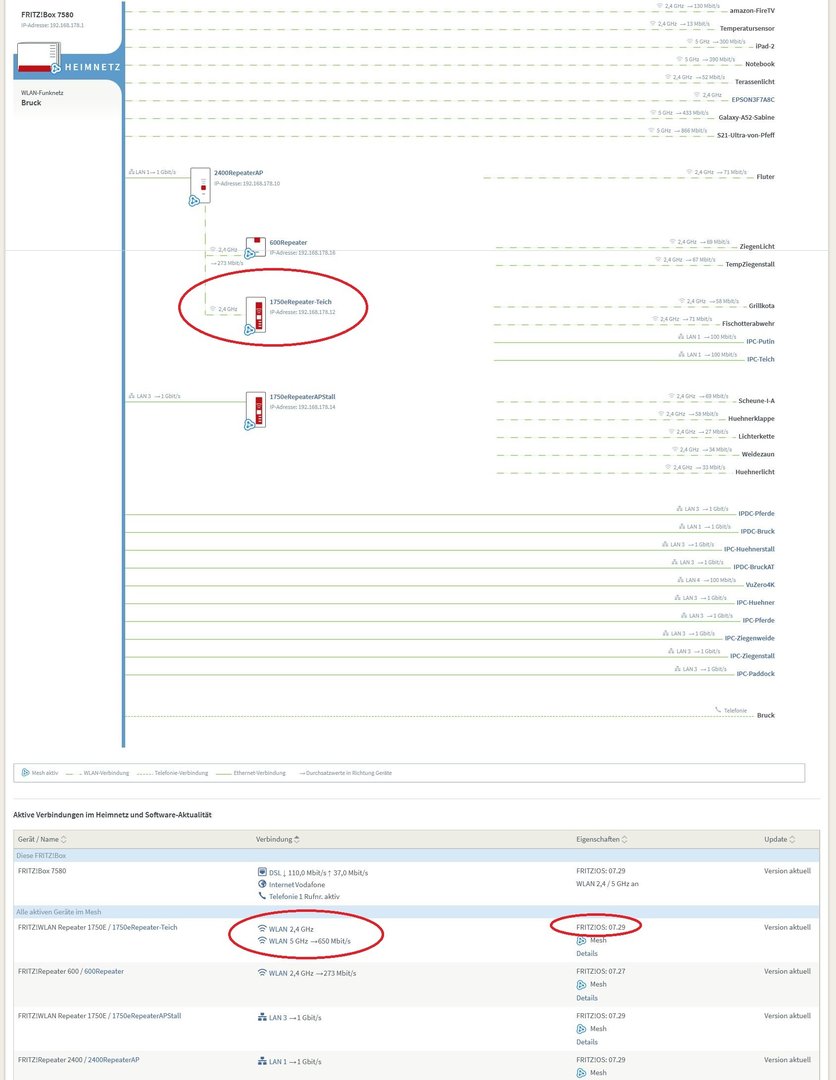Click the WLAN icon in the 600Repeater row

262,973
